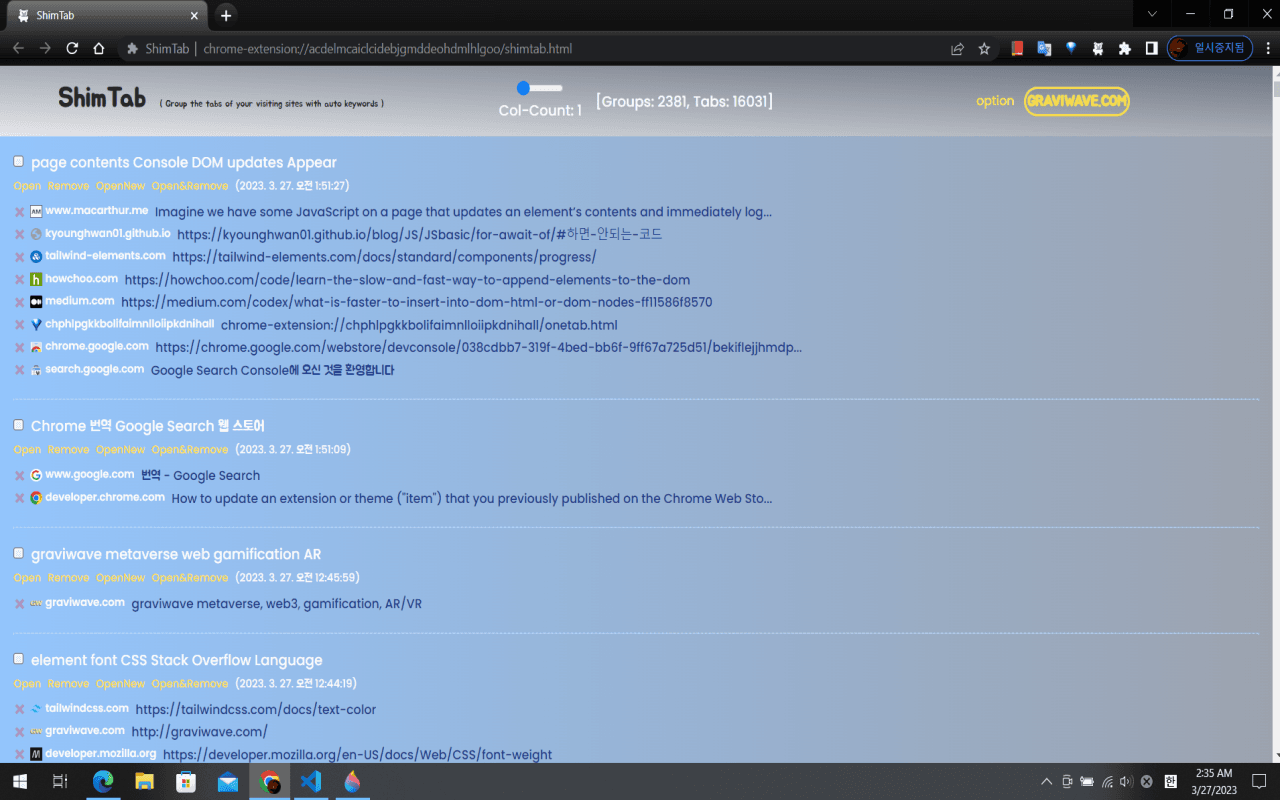This screenshot has height=800, width=1280.
Task: Expand the tab search chevron in the title bar
Action: 1152,14
